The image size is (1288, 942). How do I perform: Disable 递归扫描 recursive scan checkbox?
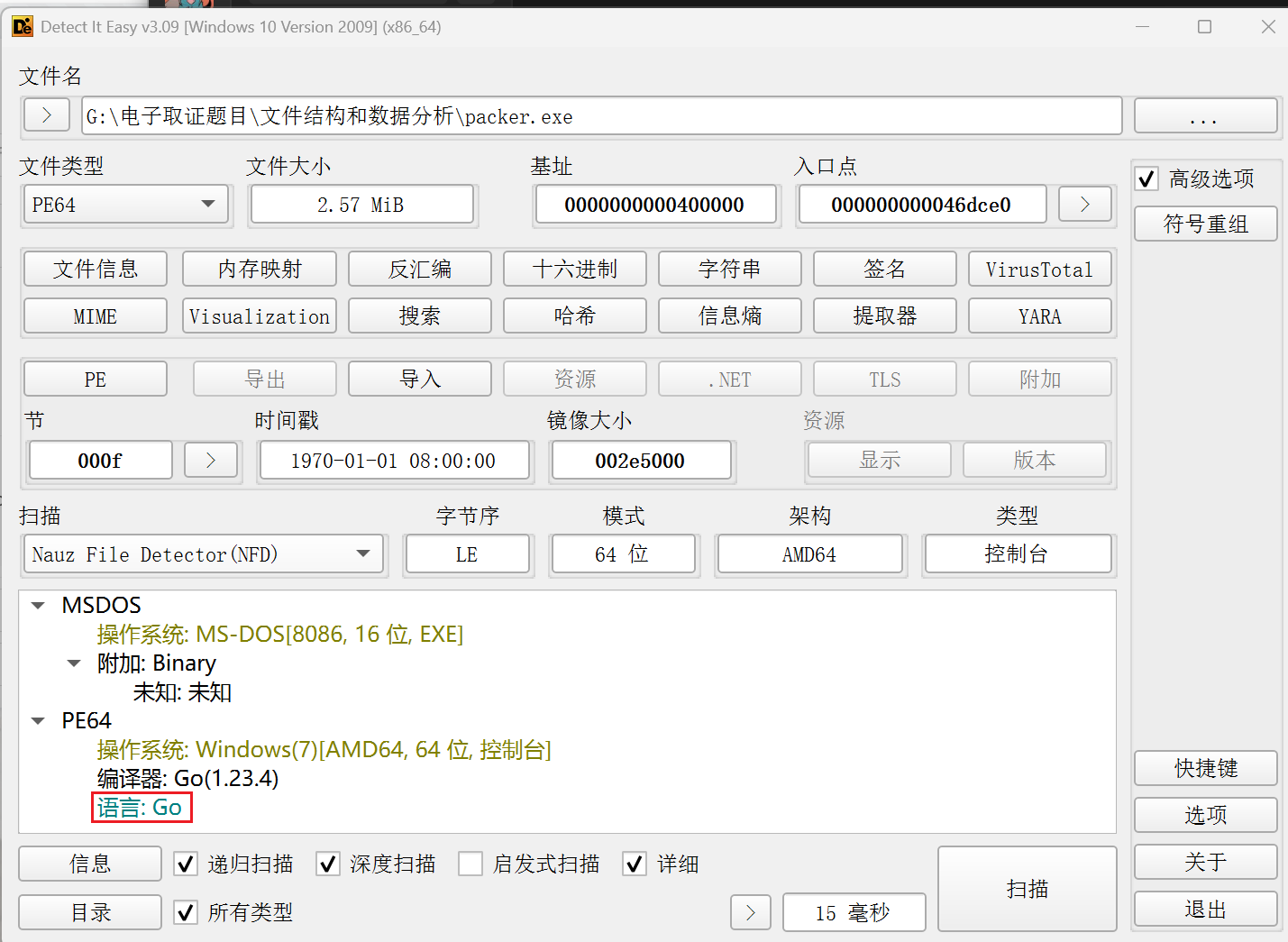pyautogui.click(x=186, y=864)
